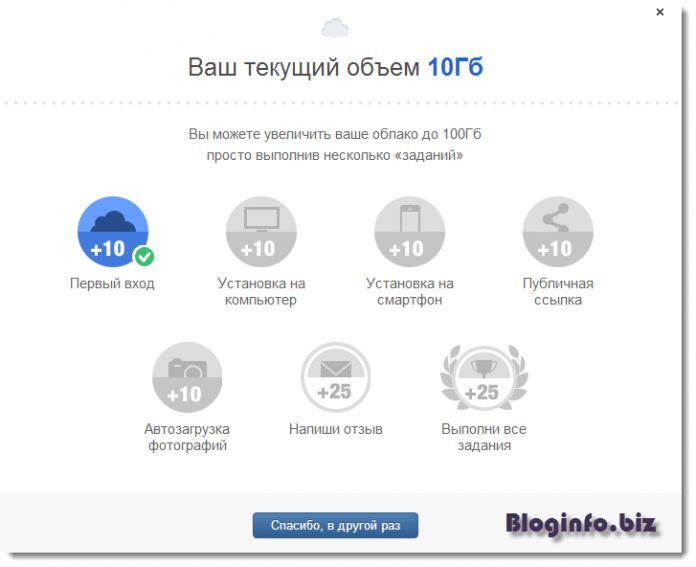Click the Вы можете увеличить ваше облако text
This screenshot has width=696, height=567.
(335, 144)
